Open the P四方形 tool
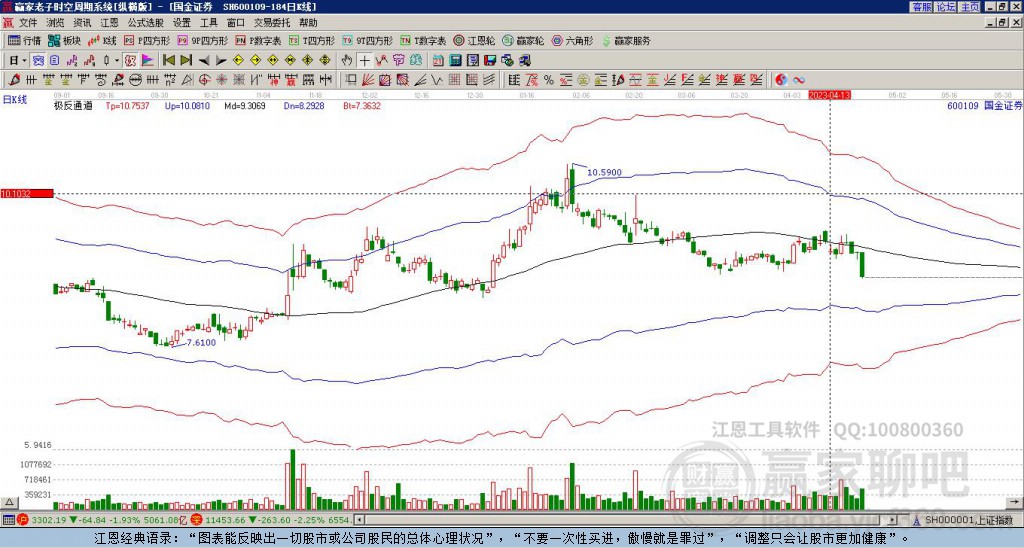This screenshot has width=1024, height=548. [147, 40]
